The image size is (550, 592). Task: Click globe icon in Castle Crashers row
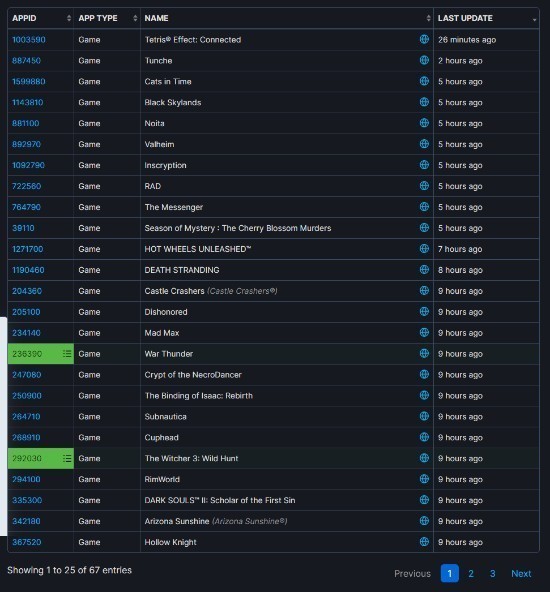point(424,291)
